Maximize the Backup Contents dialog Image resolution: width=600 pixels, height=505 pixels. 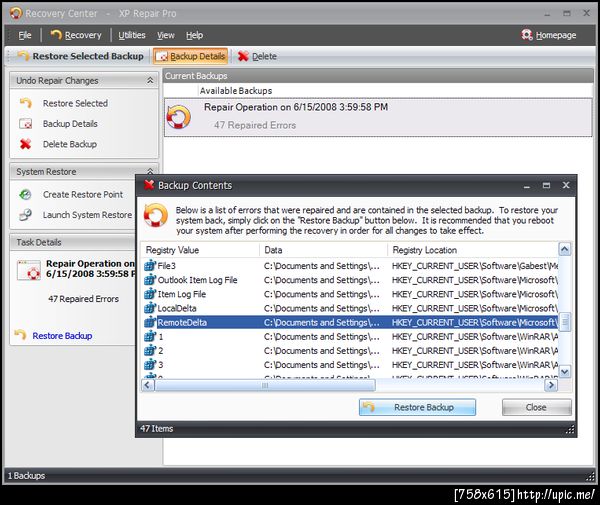tap(546, 186)
